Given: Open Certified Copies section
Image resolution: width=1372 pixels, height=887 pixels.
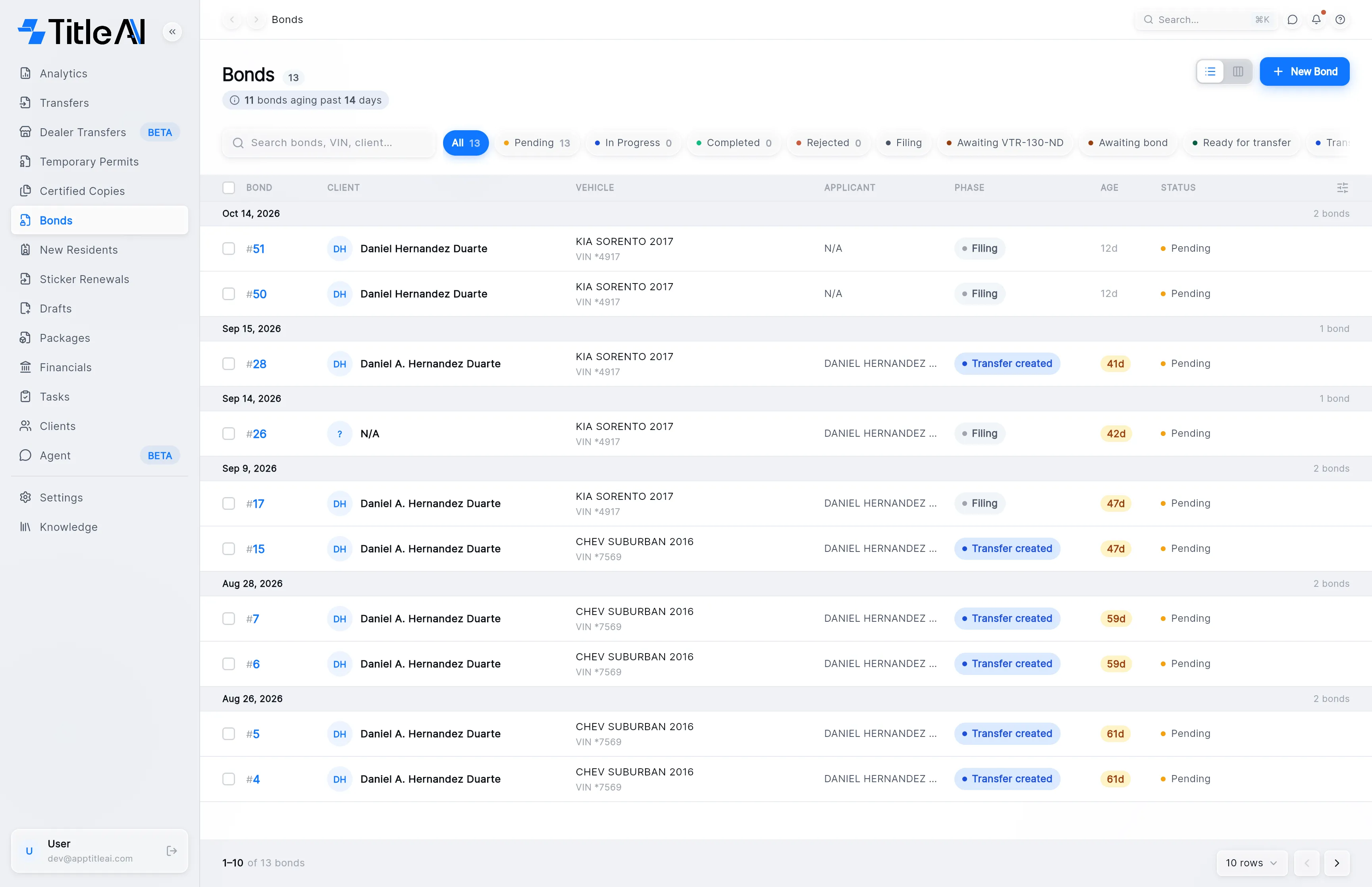Looking at the screenshot, I should tap(99, 191).
